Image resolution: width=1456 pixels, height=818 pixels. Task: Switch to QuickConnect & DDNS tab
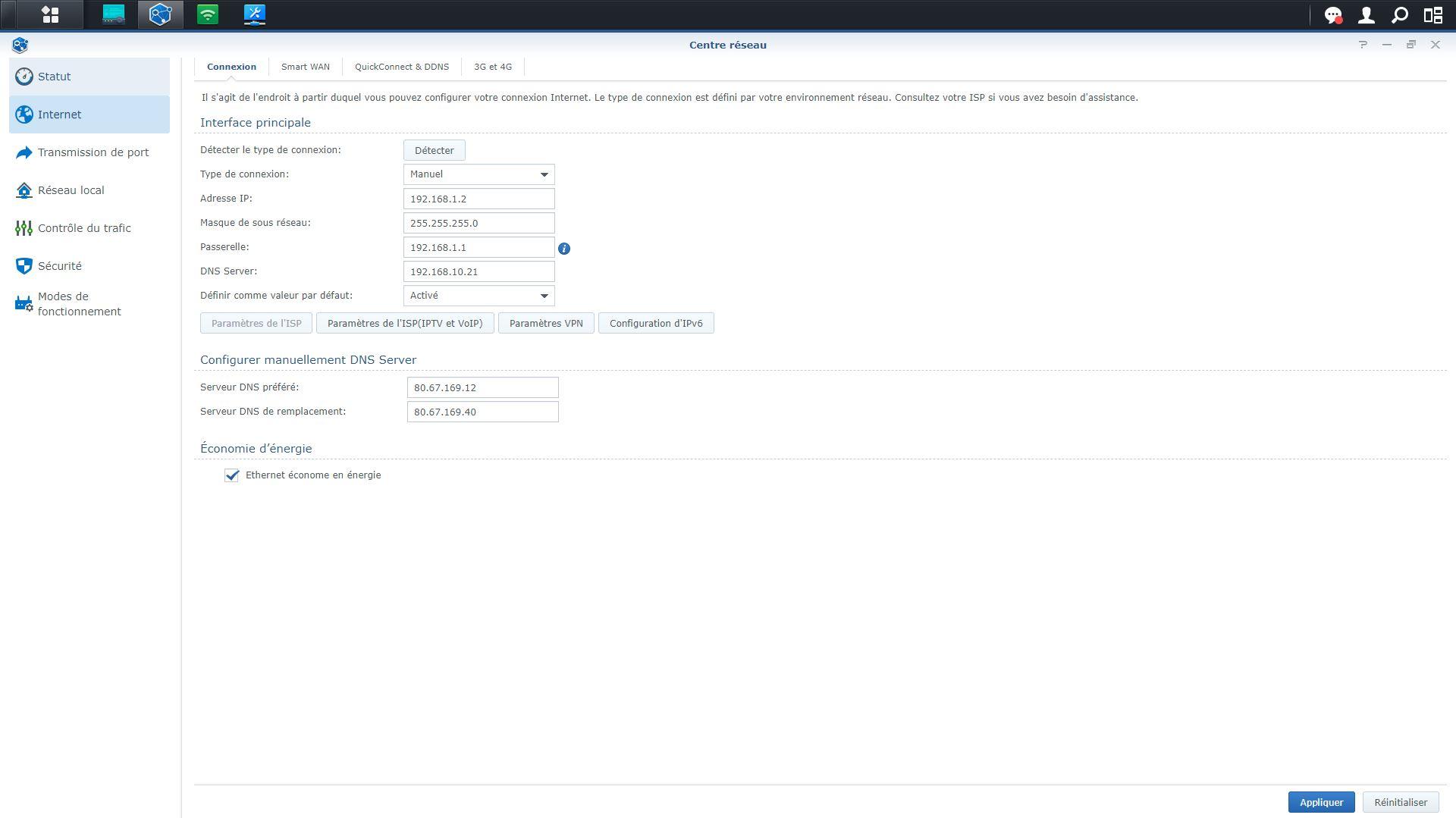(401, 67)
